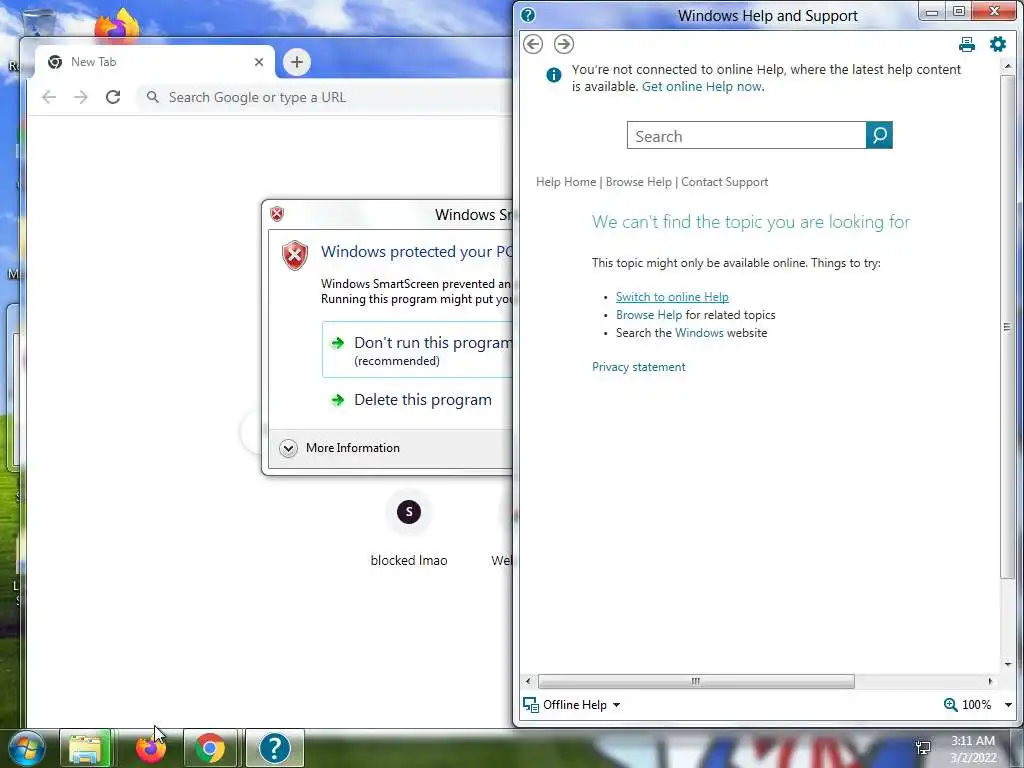Open Help settings gear
Viewport: 1024px width, 768px height.
(998, 44)
